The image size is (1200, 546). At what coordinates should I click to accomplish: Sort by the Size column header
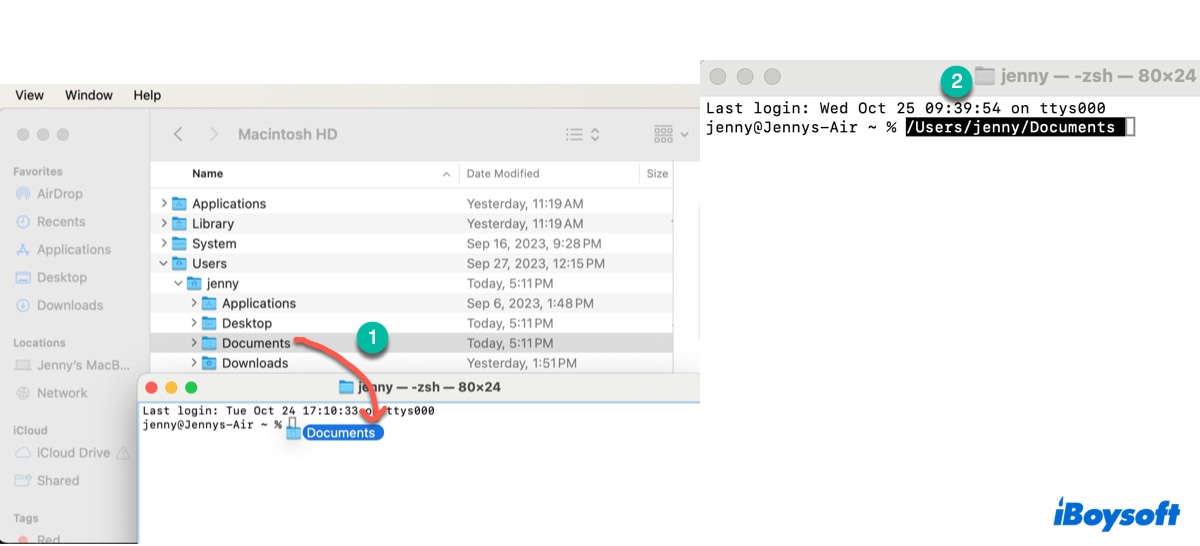(x=657, y=174)
